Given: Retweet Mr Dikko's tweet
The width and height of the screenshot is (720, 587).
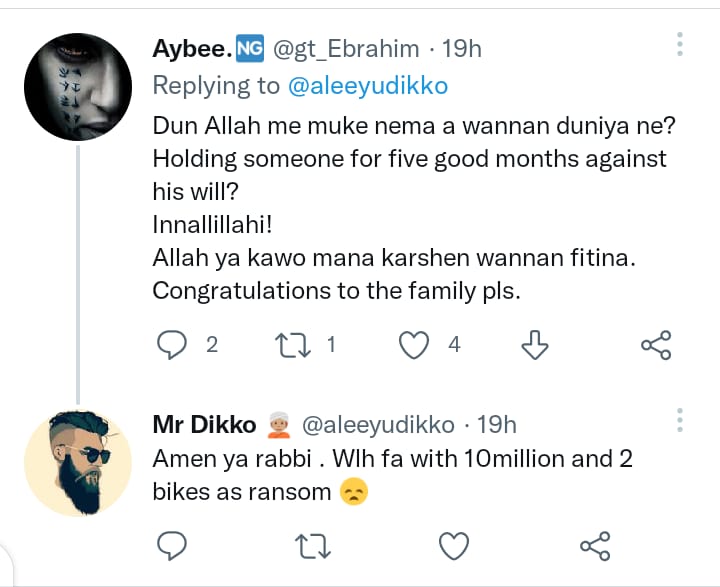Looking at the screenshot, I should click(314, 545).
